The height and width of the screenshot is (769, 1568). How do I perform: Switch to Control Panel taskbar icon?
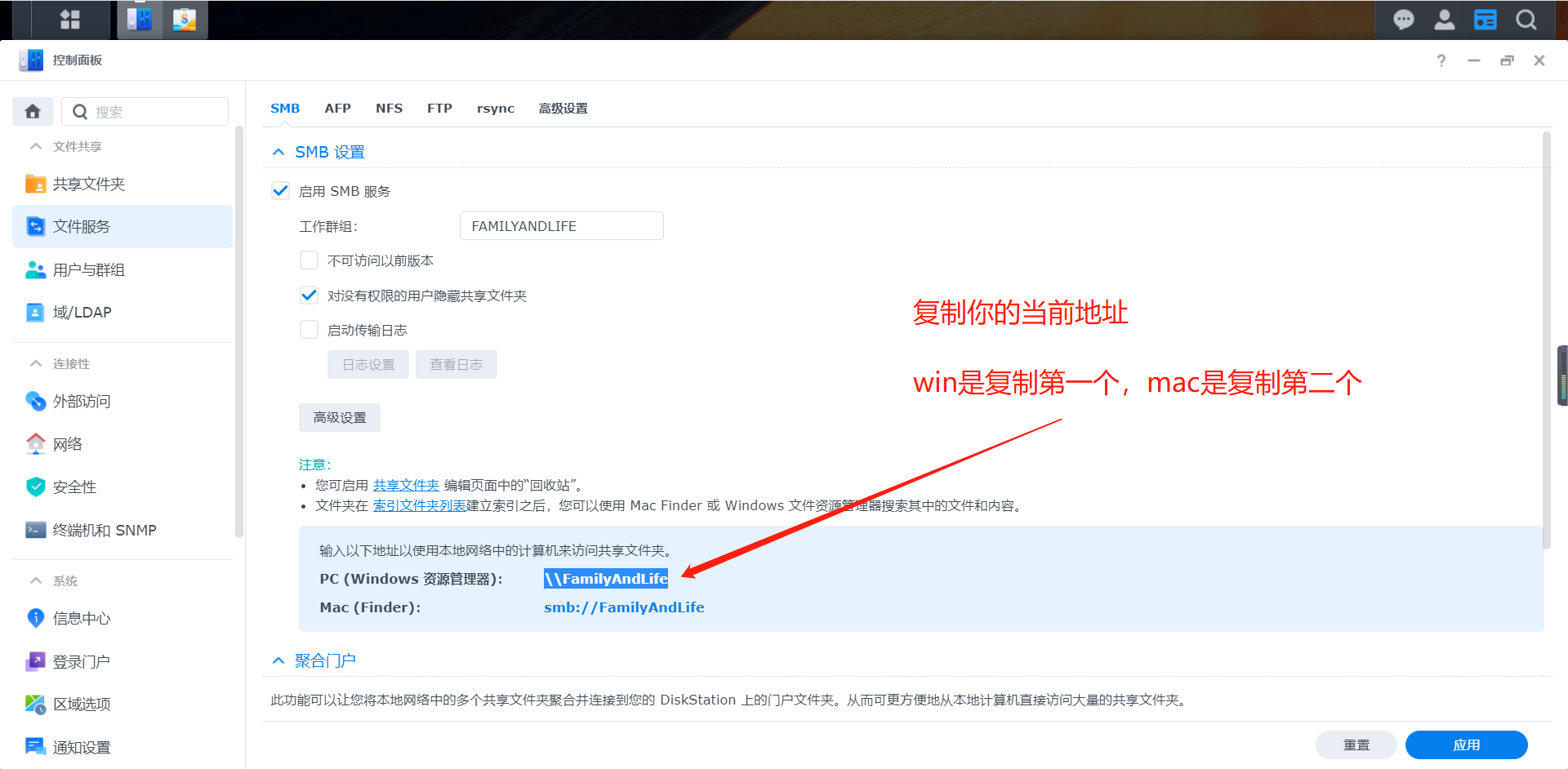coord(140,20)
